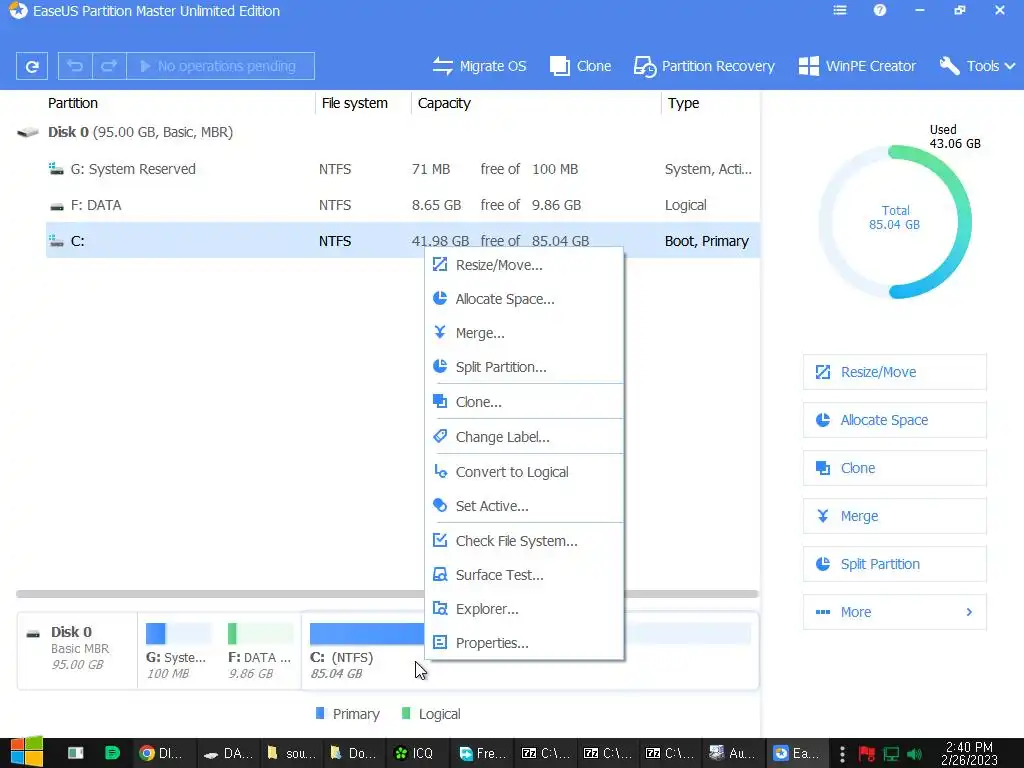Image resolution: width=1024 pixels, height=768 pixels.
Task: Open WinPE Creator
Action: tap(857, 66)
